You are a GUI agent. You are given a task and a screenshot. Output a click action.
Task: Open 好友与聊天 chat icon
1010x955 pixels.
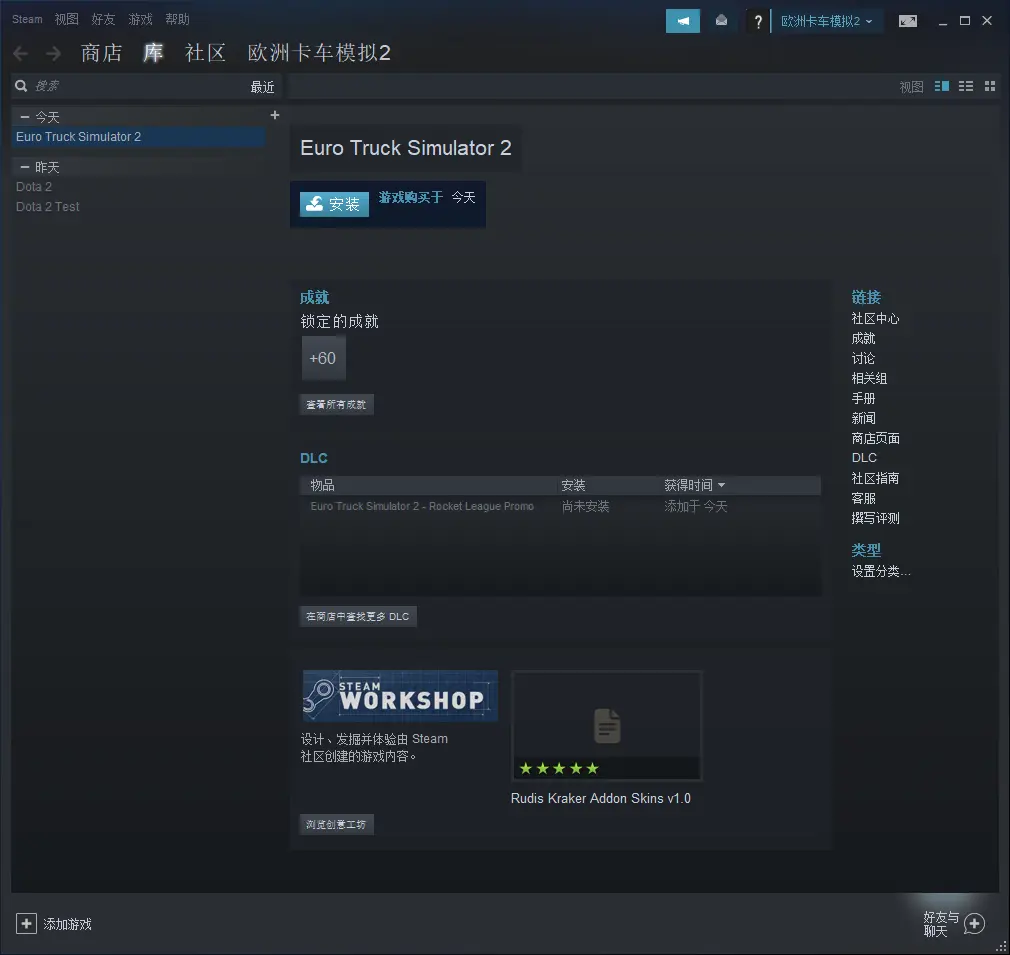coord(975,924)
